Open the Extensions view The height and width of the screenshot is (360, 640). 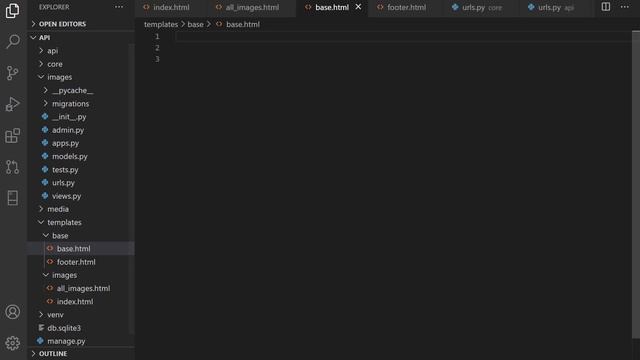(13, 136)
